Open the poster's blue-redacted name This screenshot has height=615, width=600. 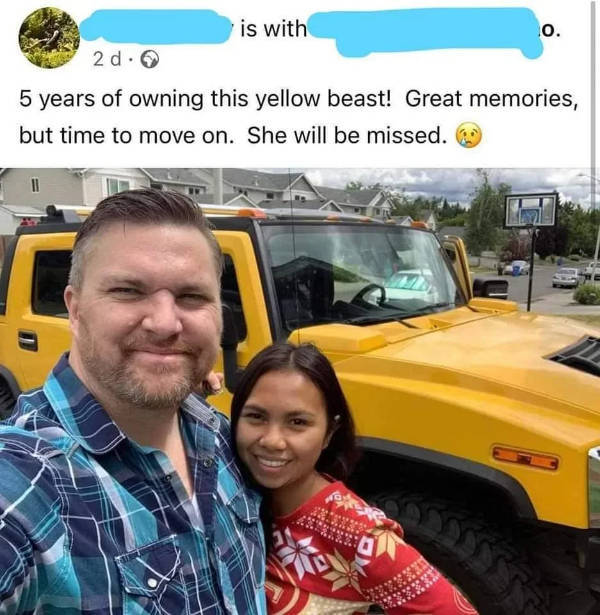[x=155, y=27]
